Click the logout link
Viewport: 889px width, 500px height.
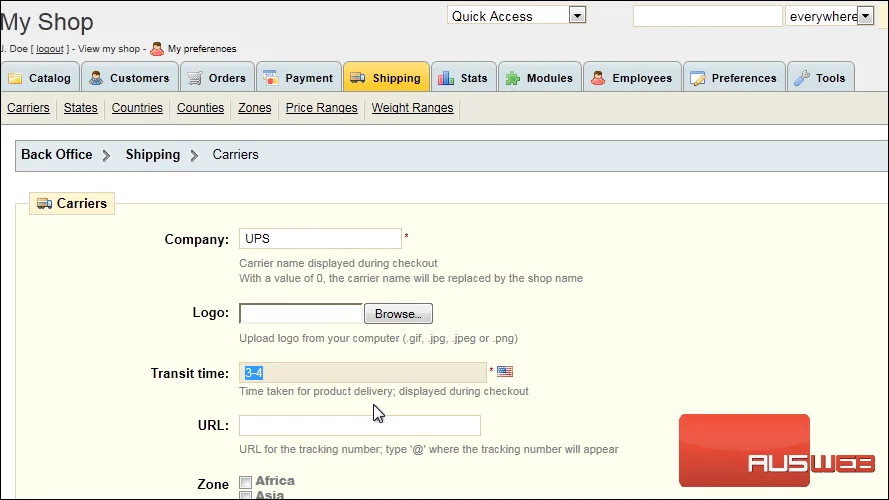[x=50, y=49]
